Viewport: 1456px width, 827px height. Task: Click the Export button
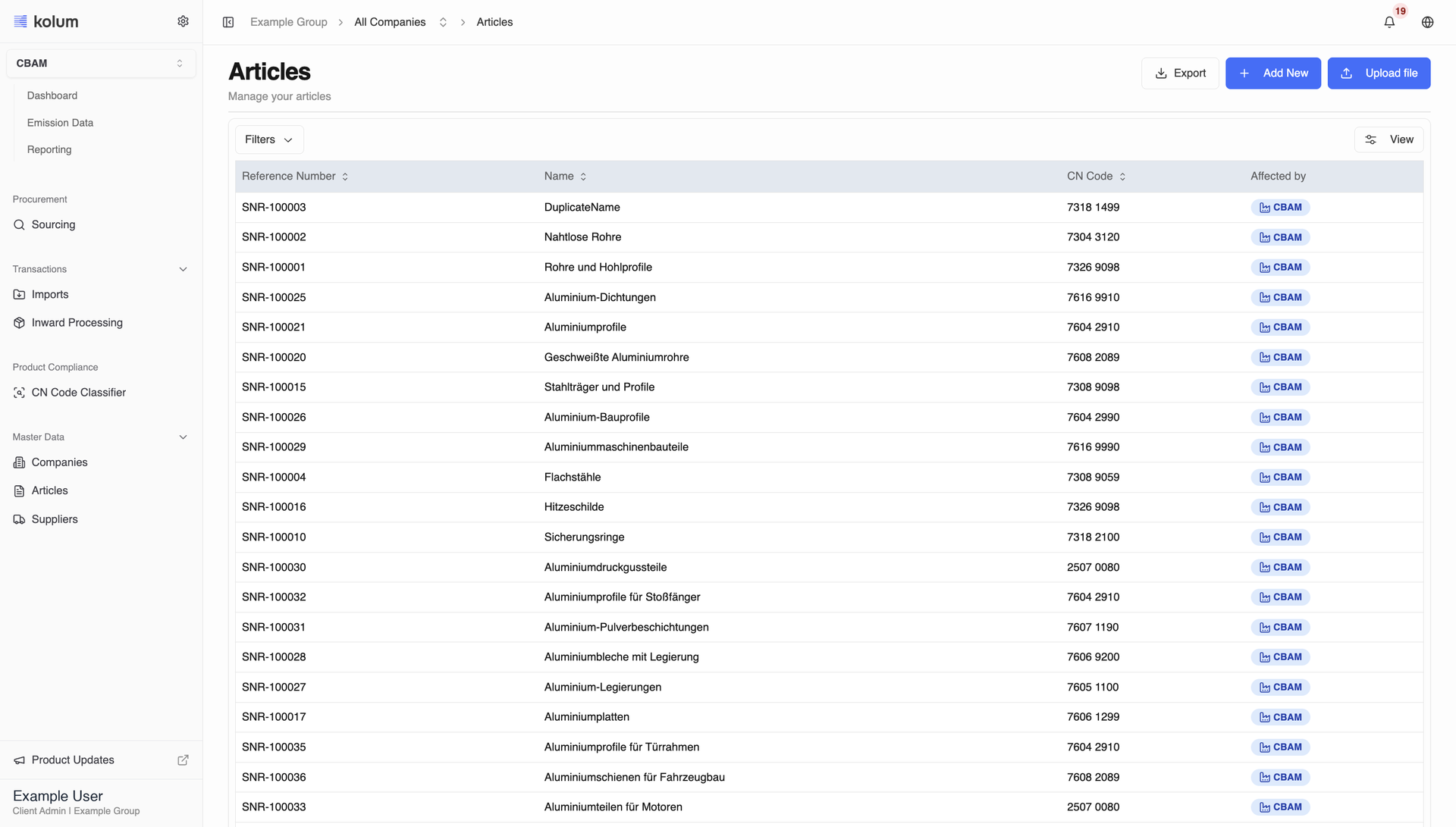[x=1180, y=73]
